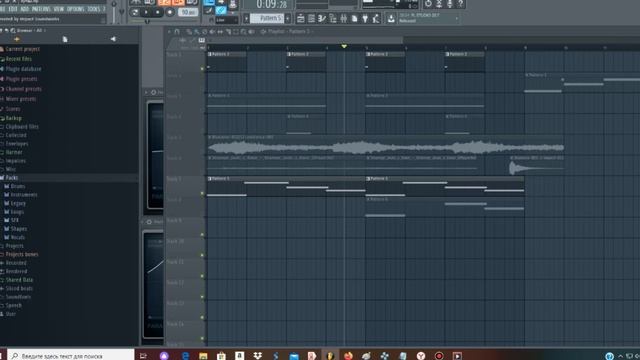The image size is (640, 360).
Task: Select the Paint brush tool in playlist toolbar
Action: coord(196,31)
